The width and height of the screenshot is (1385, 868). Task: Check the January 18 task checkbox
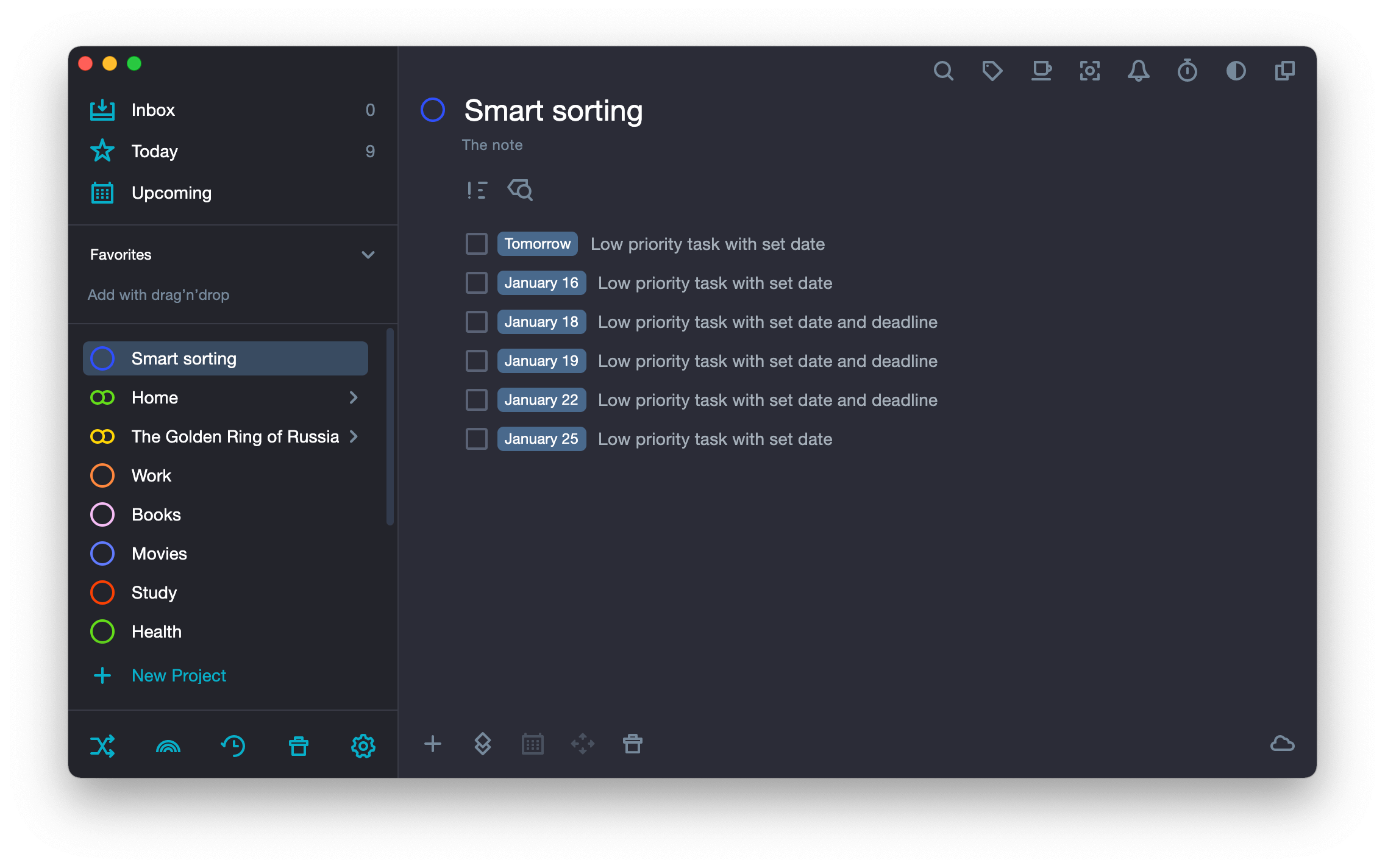[x=477, y=322]
